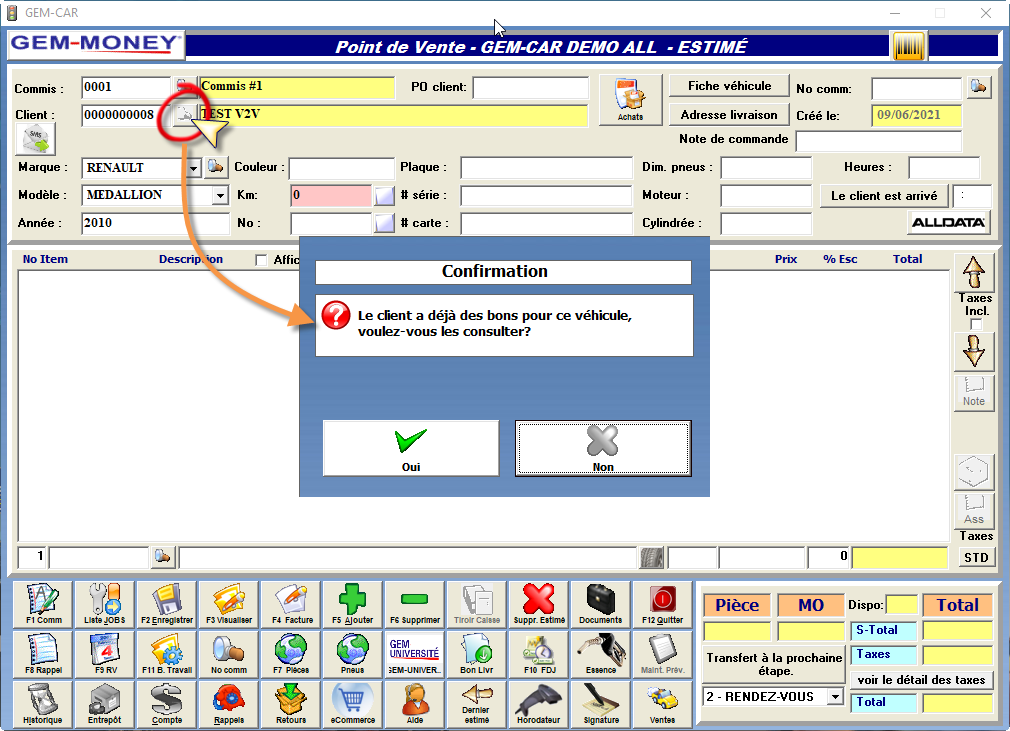Open the Documents briefcase icon

pos(600,604)
